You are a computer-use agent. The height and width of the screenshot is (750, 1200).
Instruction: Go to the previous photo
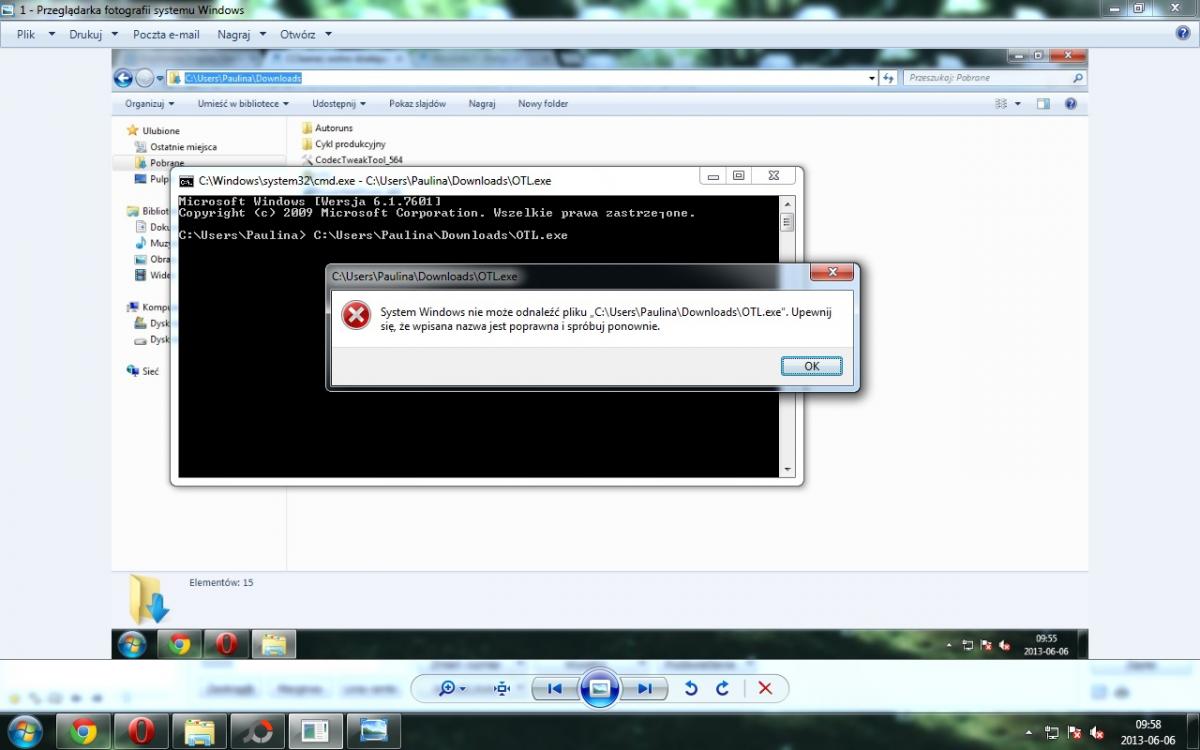[554, 688]
